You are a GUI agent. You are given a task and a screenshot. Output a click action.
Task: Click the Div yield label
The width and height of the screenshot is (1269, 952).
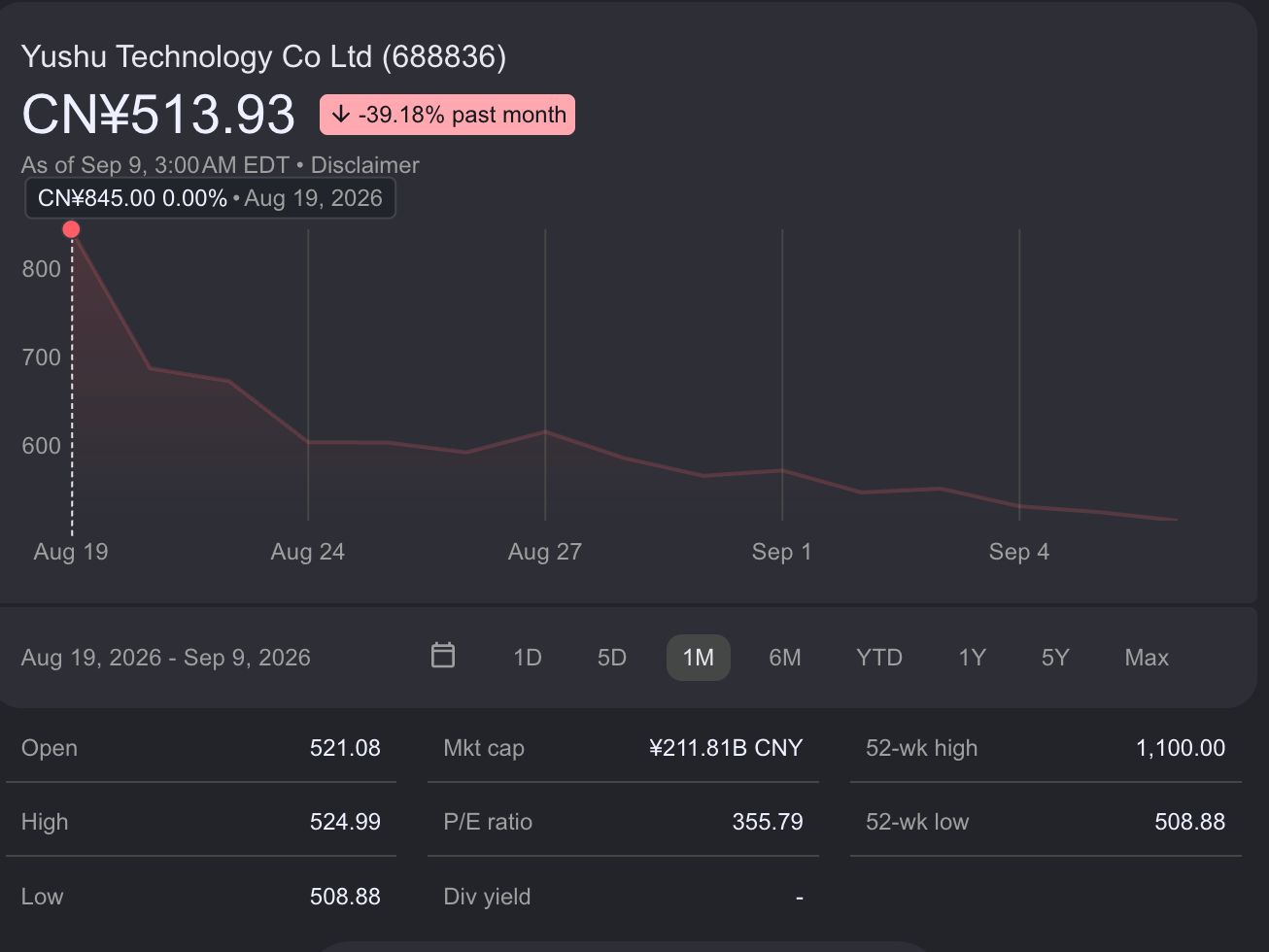click(x=487, y=897)
